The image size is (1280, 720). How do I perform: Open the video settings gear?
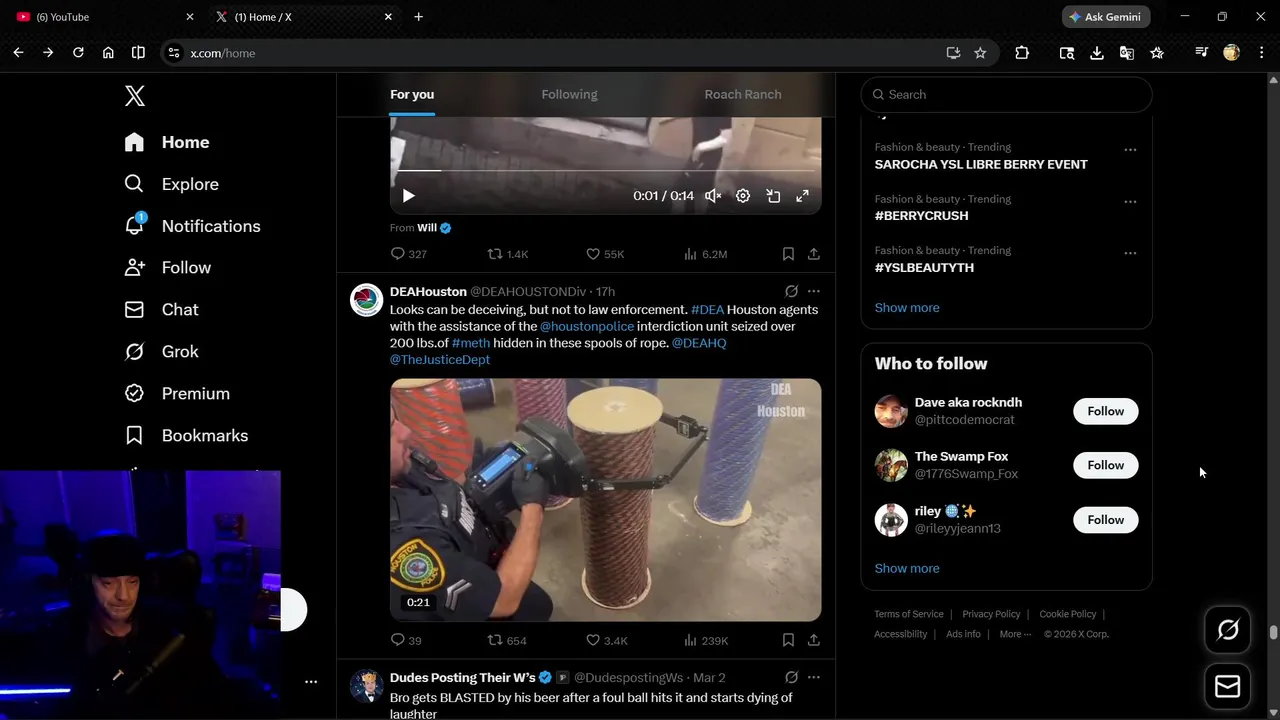[x=743, y=196]
